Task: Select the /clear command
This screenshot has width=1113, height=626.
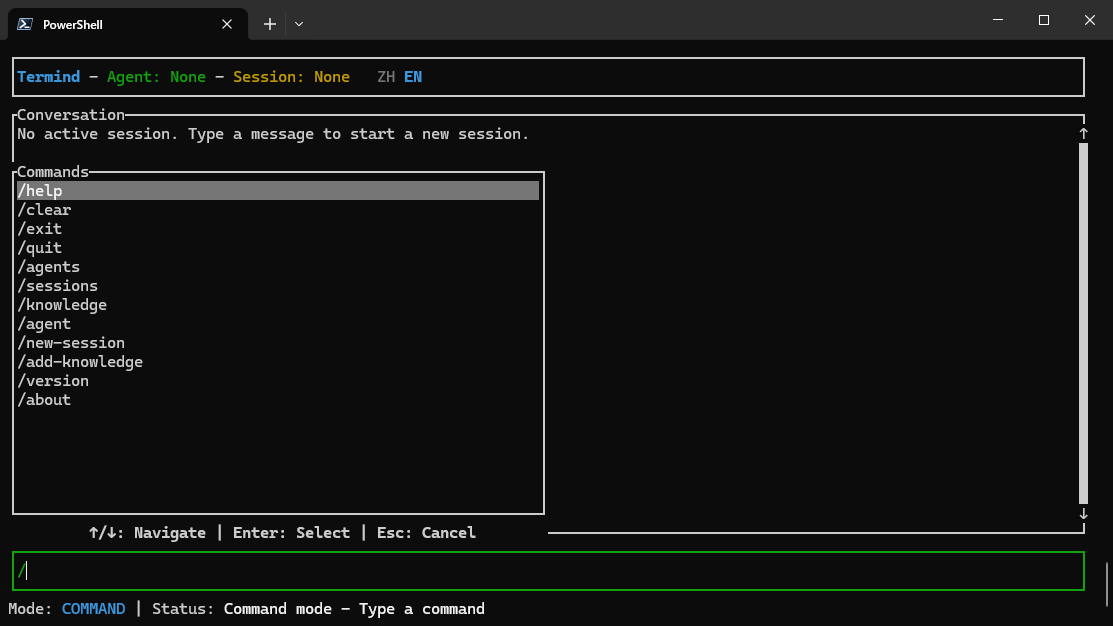Action: [44, 210]
